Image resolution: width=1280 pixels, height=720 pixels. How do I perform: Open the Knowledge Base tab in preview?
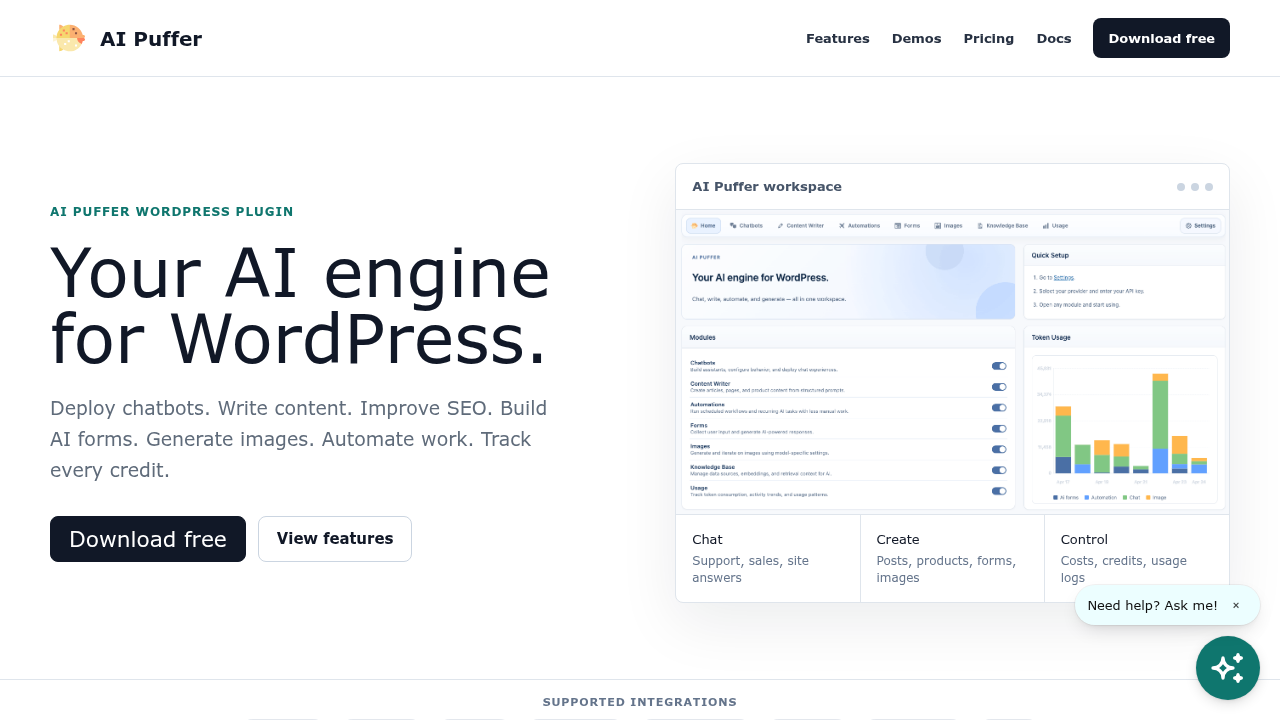pyautogui.click(x=1002, y=226)
